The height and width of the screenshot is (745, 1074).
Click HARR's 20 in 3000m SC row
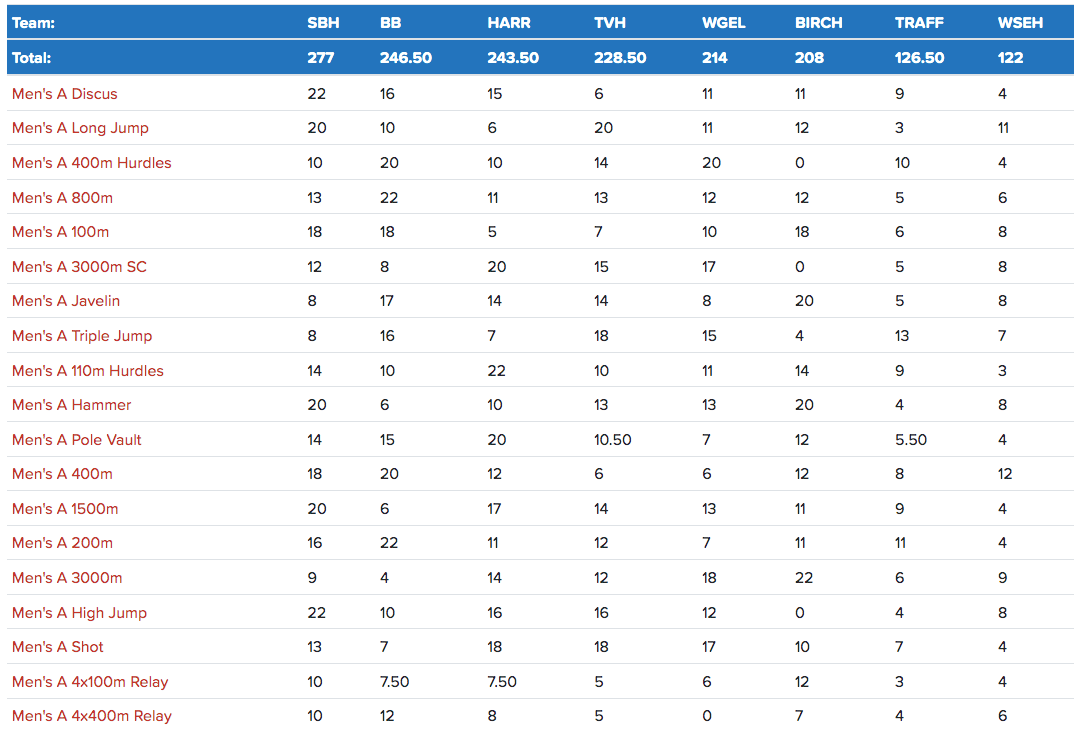click(497, 267)
